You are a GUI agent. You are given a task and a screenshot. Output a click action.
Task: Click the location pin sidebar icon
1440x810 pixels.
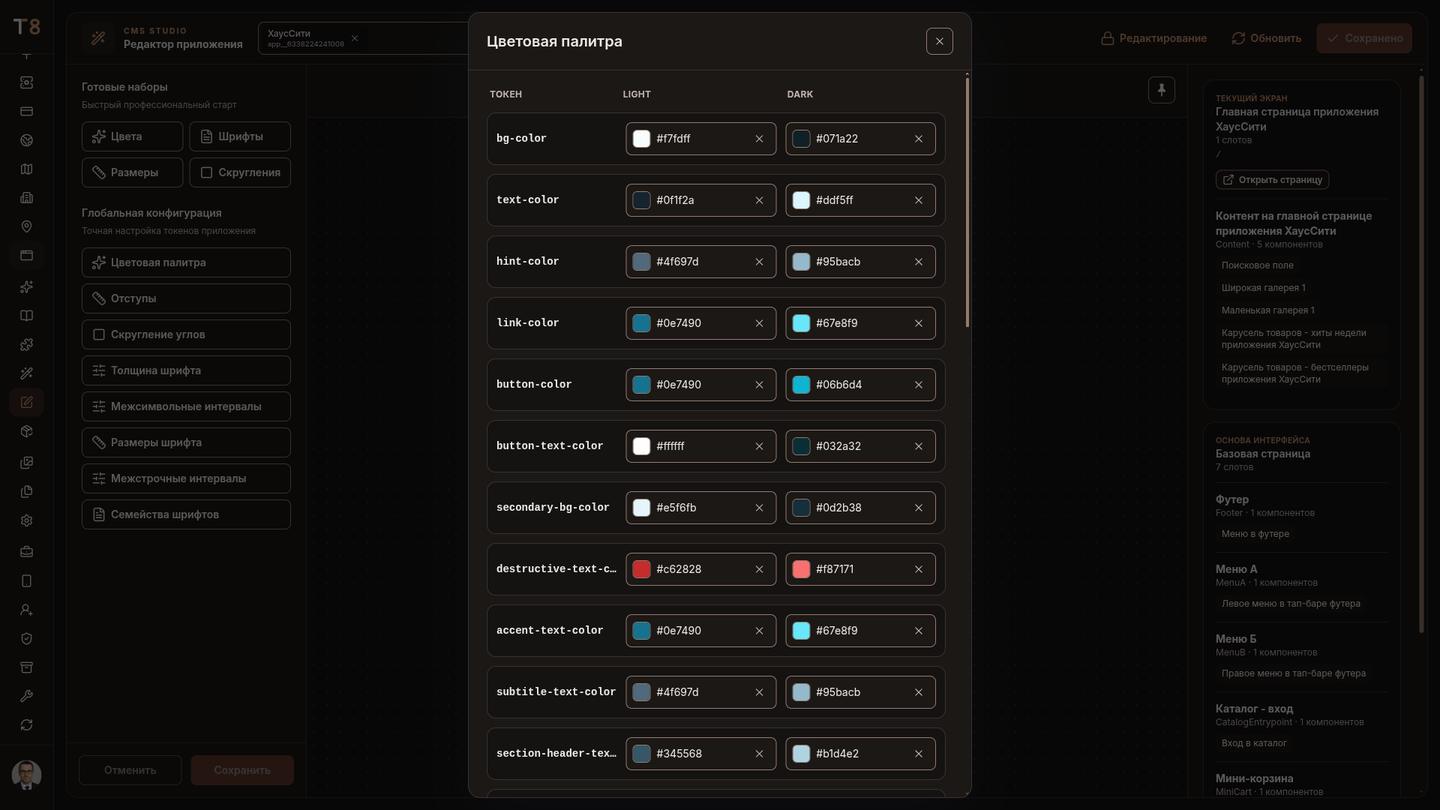[27, 227]
